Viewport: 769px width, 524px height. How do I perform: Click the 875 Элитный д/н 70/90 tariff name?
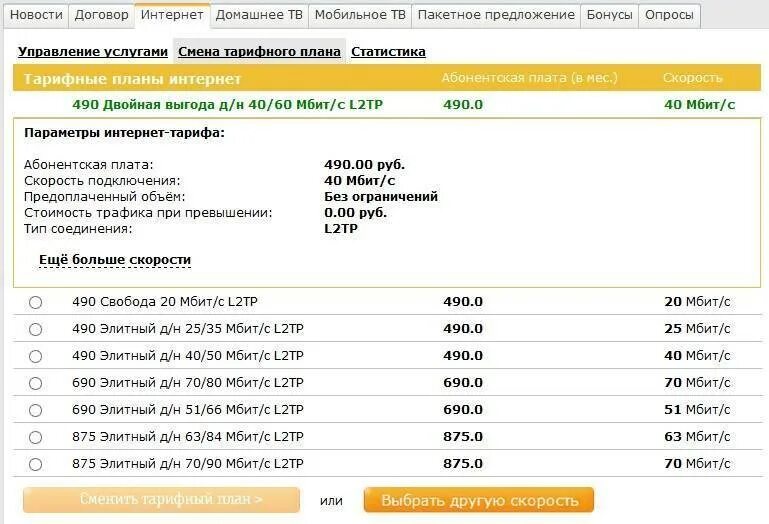pos(188,464)
